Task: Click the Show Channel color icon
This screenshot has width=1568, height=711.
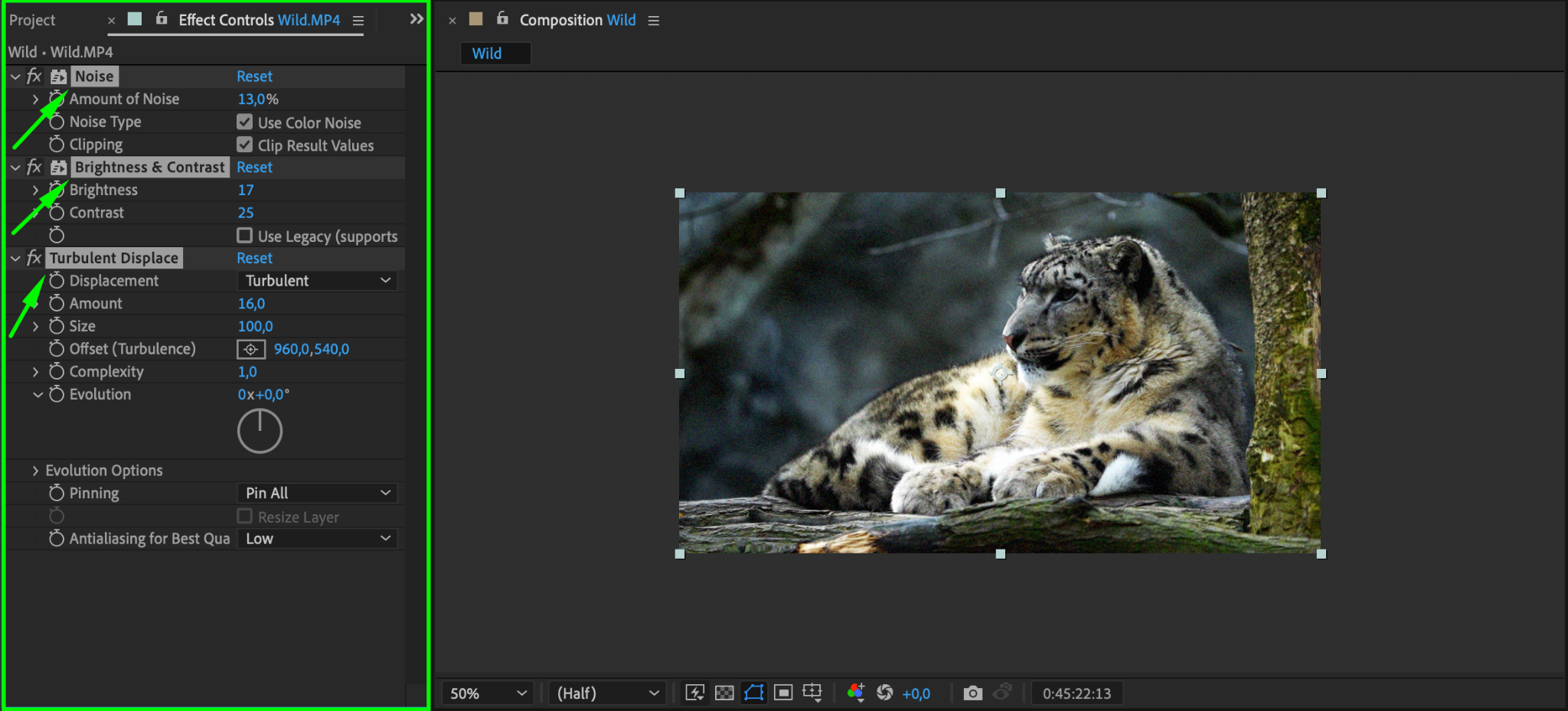Action: (856, 693)
